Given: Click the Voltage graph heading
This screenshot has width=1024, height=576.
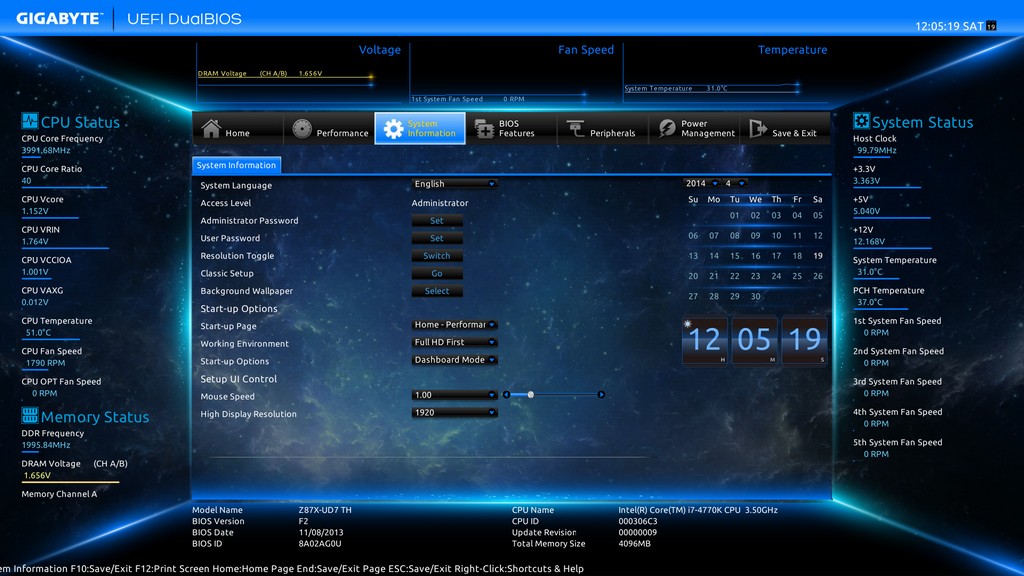Looking at the screenshot, I should click(x=379, y=50).
